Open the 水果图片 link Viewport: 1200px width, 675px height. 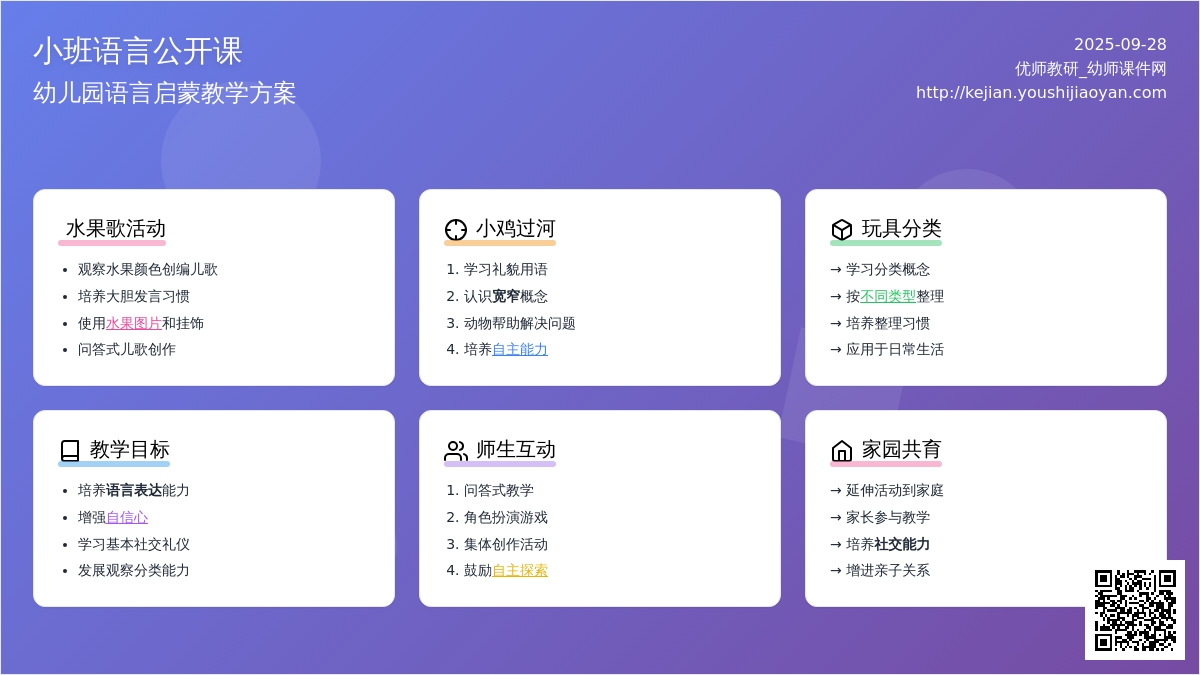(133, 323)
